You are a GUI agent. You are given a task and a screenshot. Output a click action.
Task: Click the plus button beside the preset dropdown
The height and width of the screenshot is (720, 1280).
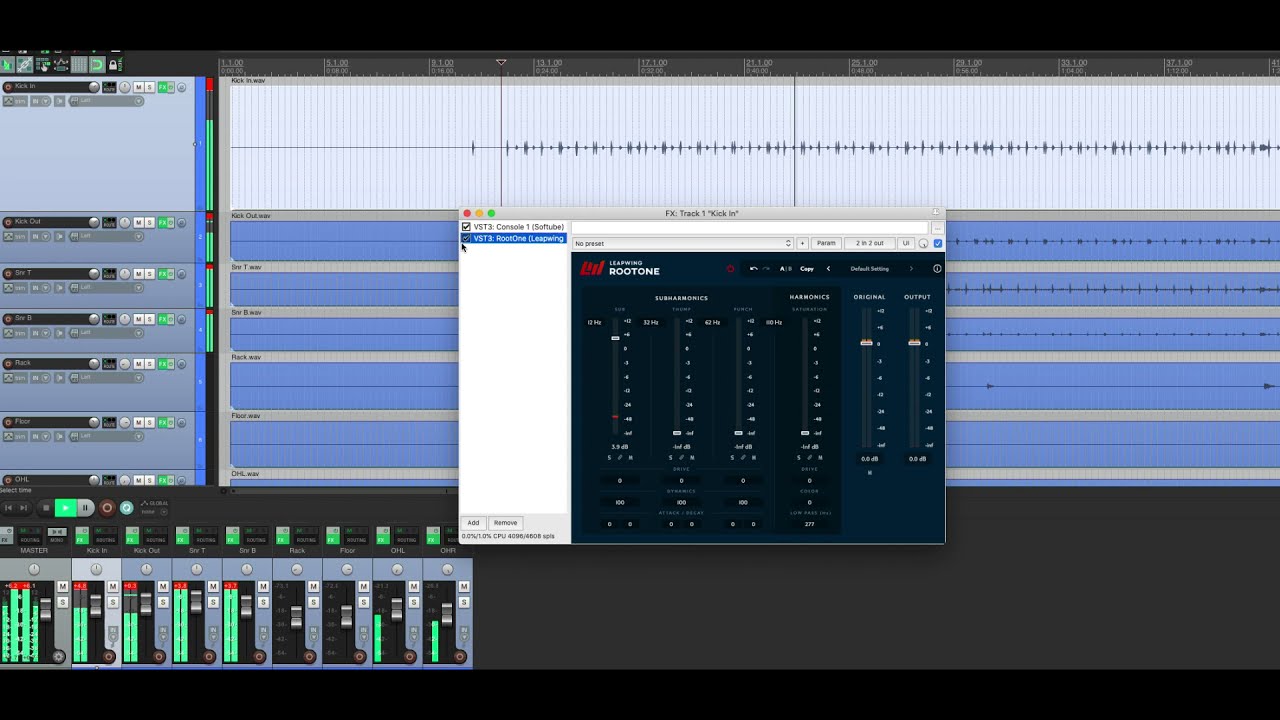point(802,243)
